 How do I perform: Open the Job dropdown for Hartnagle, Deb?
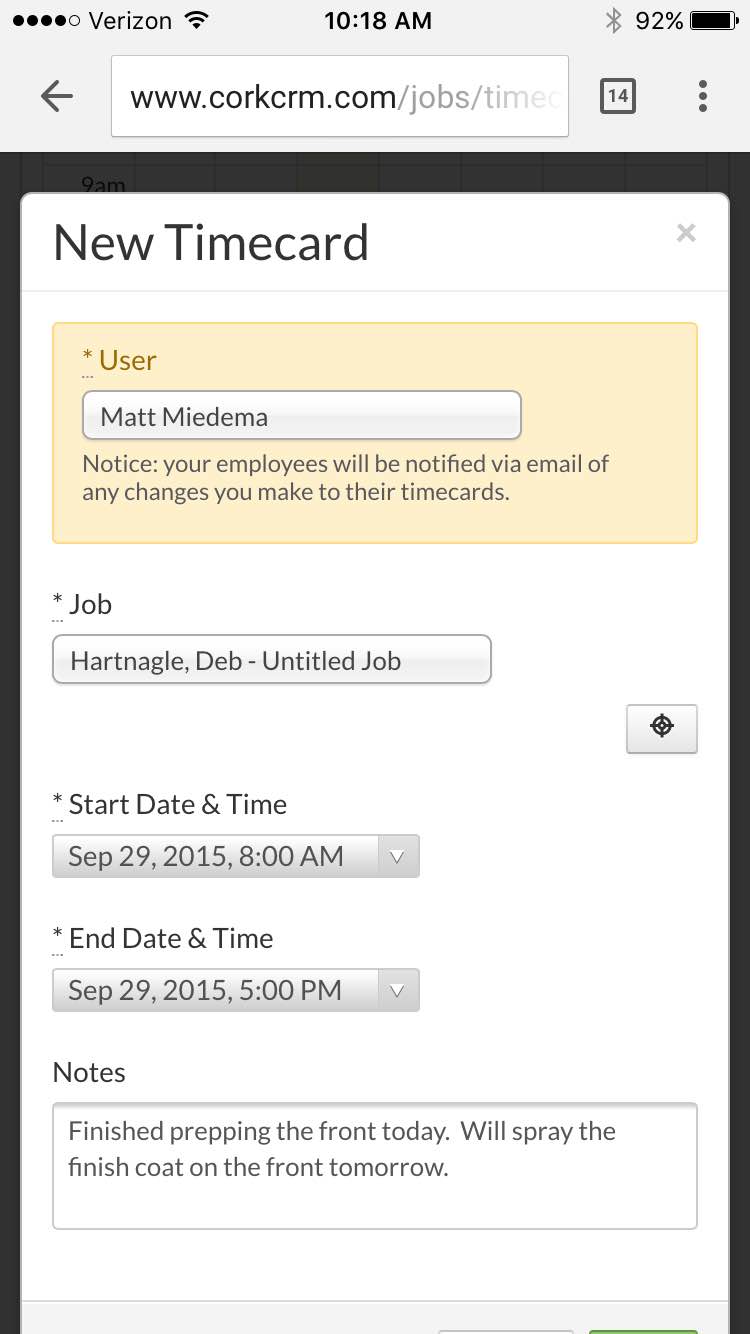click(x=271, y=660)
